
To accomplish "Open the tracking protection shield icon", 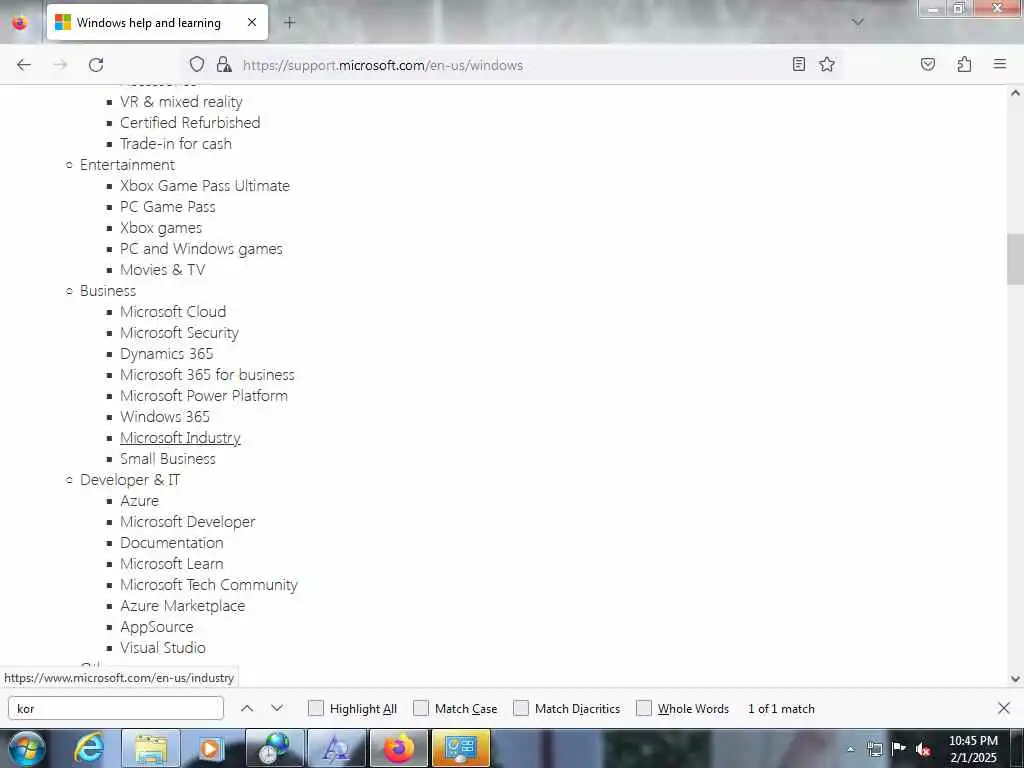I will point(197,65).
